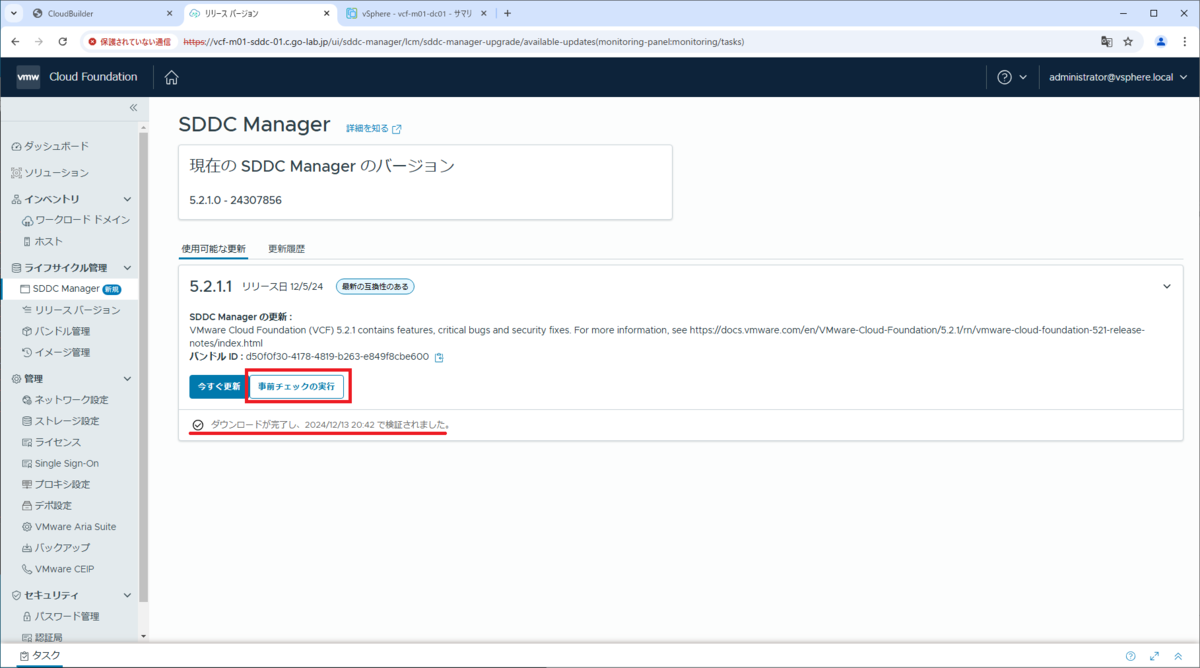Click the not-secure connection warning
Viewport: 1200px width, 668px height.
click(x=129, y=42)
